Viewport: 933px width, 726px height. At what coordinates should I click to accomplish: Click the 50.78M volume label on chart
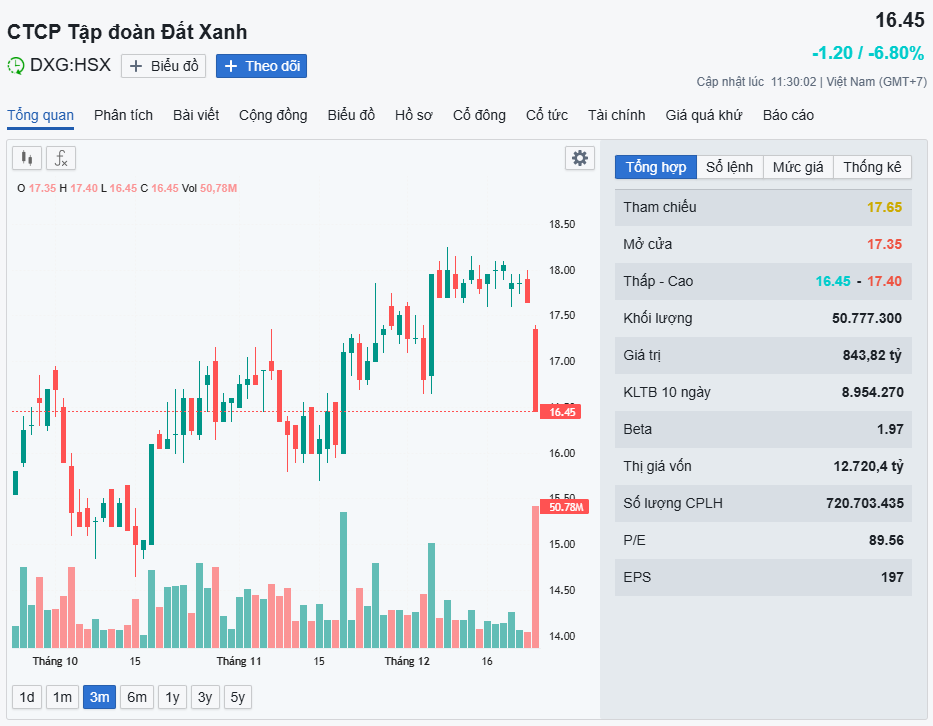pos(565,507)
